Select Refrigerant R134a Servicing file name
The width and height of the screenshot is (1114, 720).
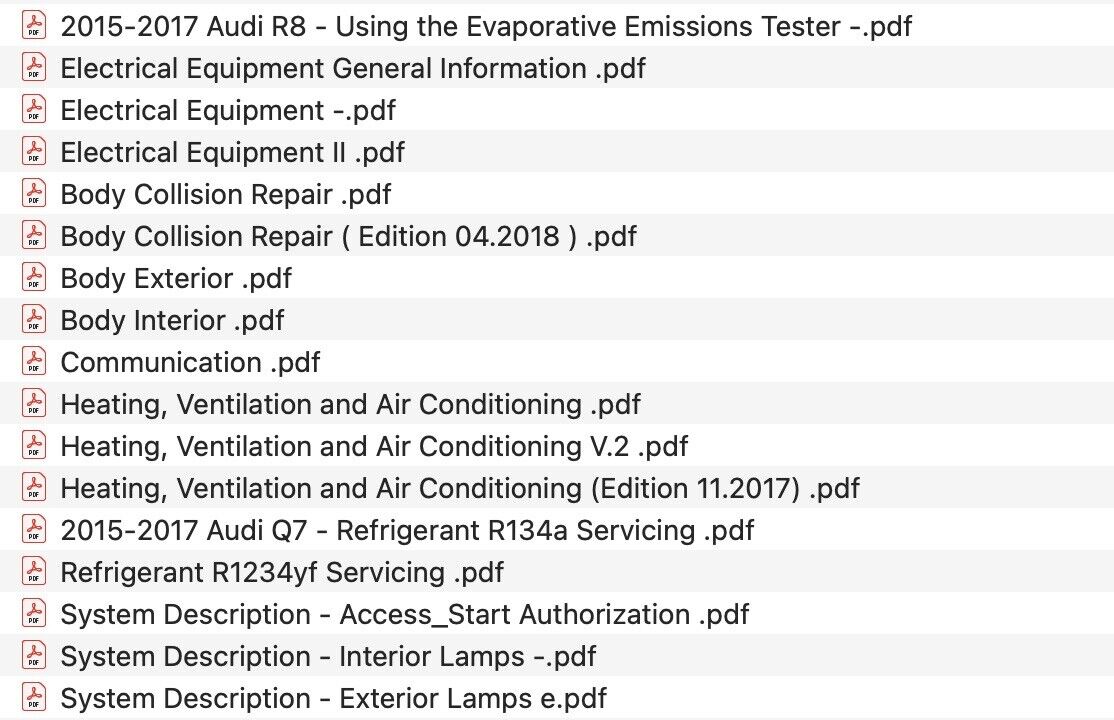pos(407,530)
